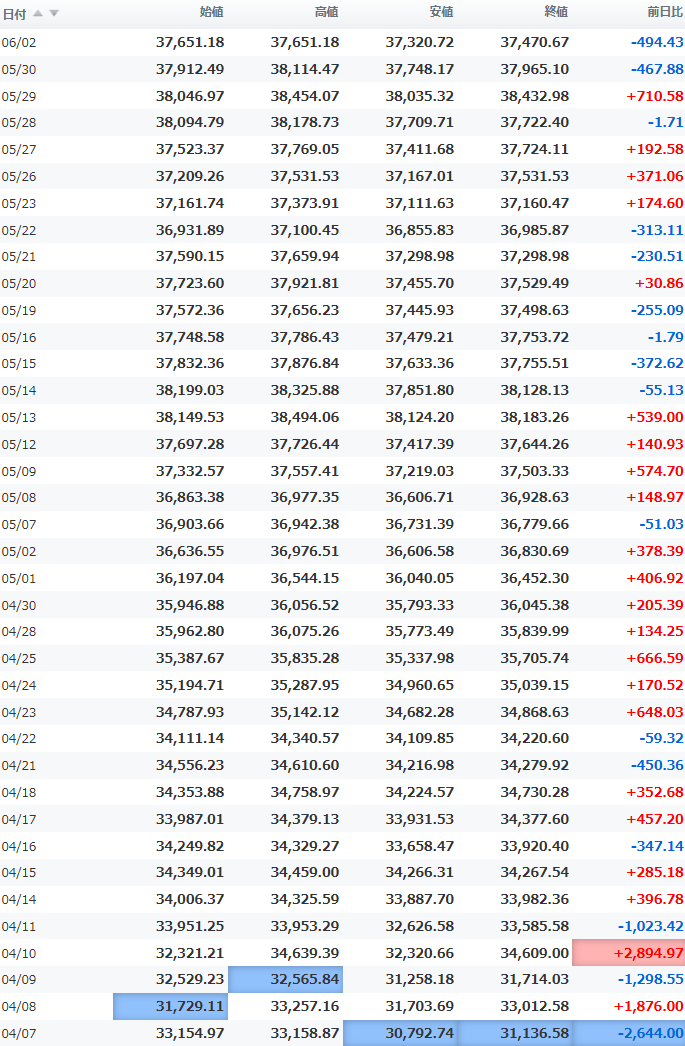Select highlighted red cell +2,894.97
This screenshot has height=1046, width=685.
pos(628,953)
